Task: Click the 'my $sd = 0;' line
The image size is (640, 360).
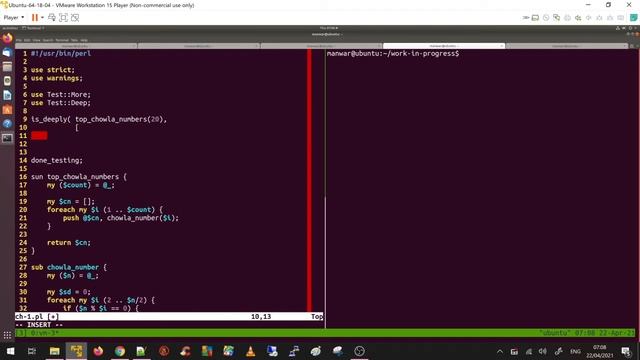Action: (69, 292)
